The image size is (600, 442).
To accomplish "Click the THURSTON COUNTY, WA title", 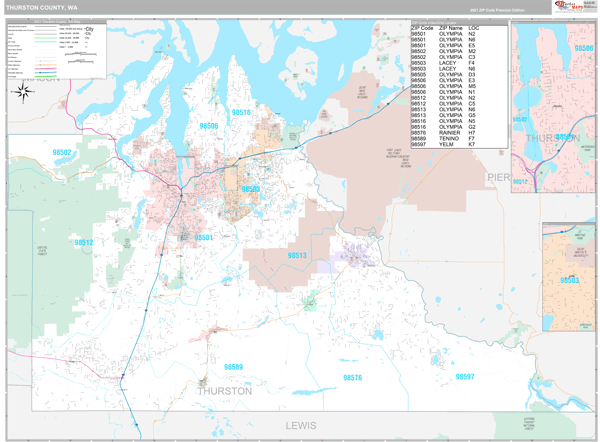I will [40, 7].
